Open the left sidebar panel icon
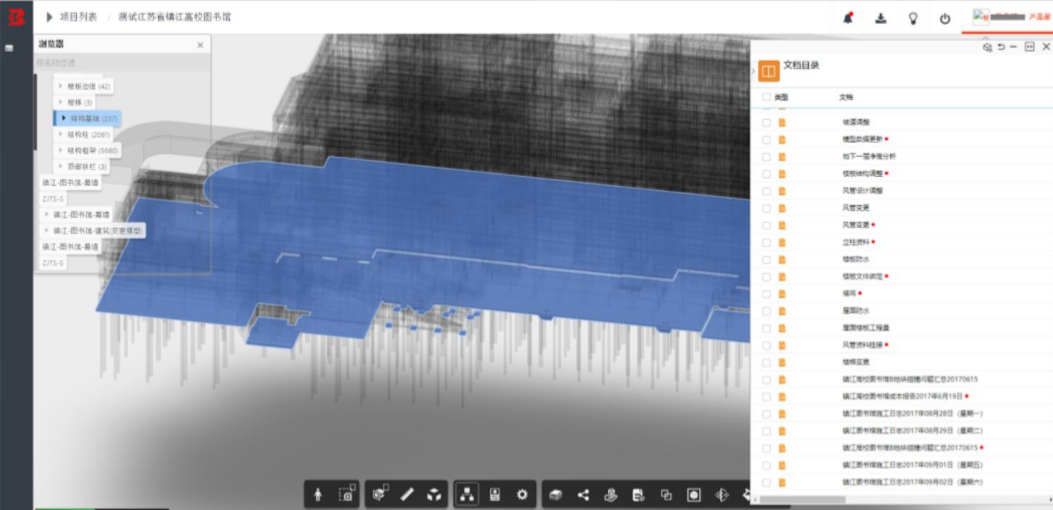 (9, 48)
